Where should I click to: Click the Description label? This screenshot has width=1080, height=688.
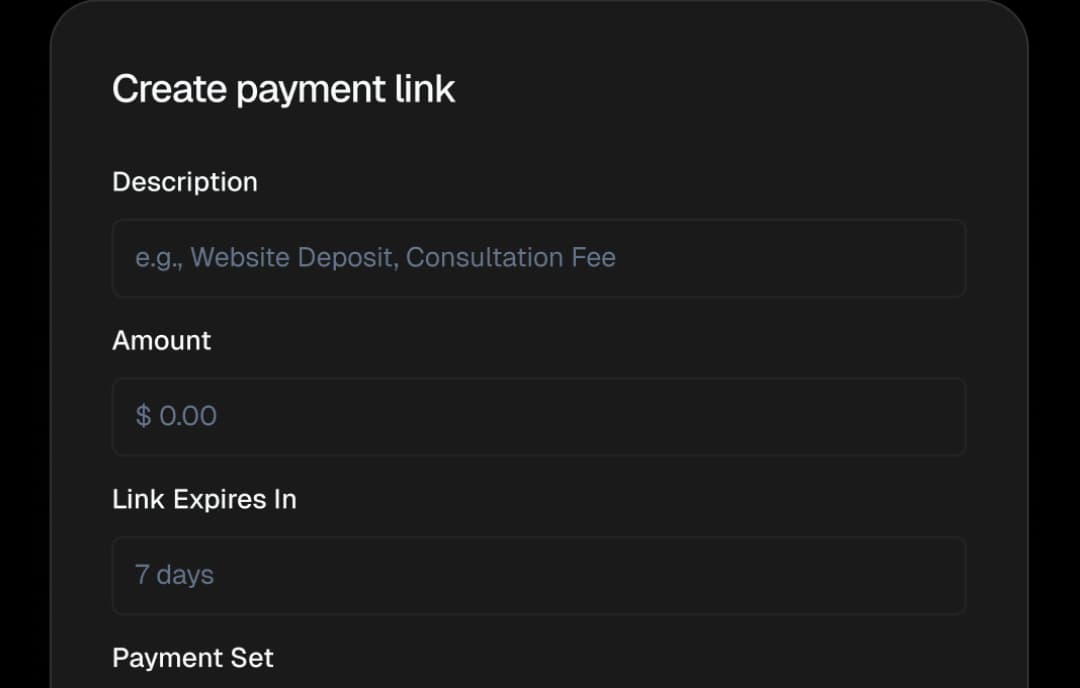click(x=185, y=181)
